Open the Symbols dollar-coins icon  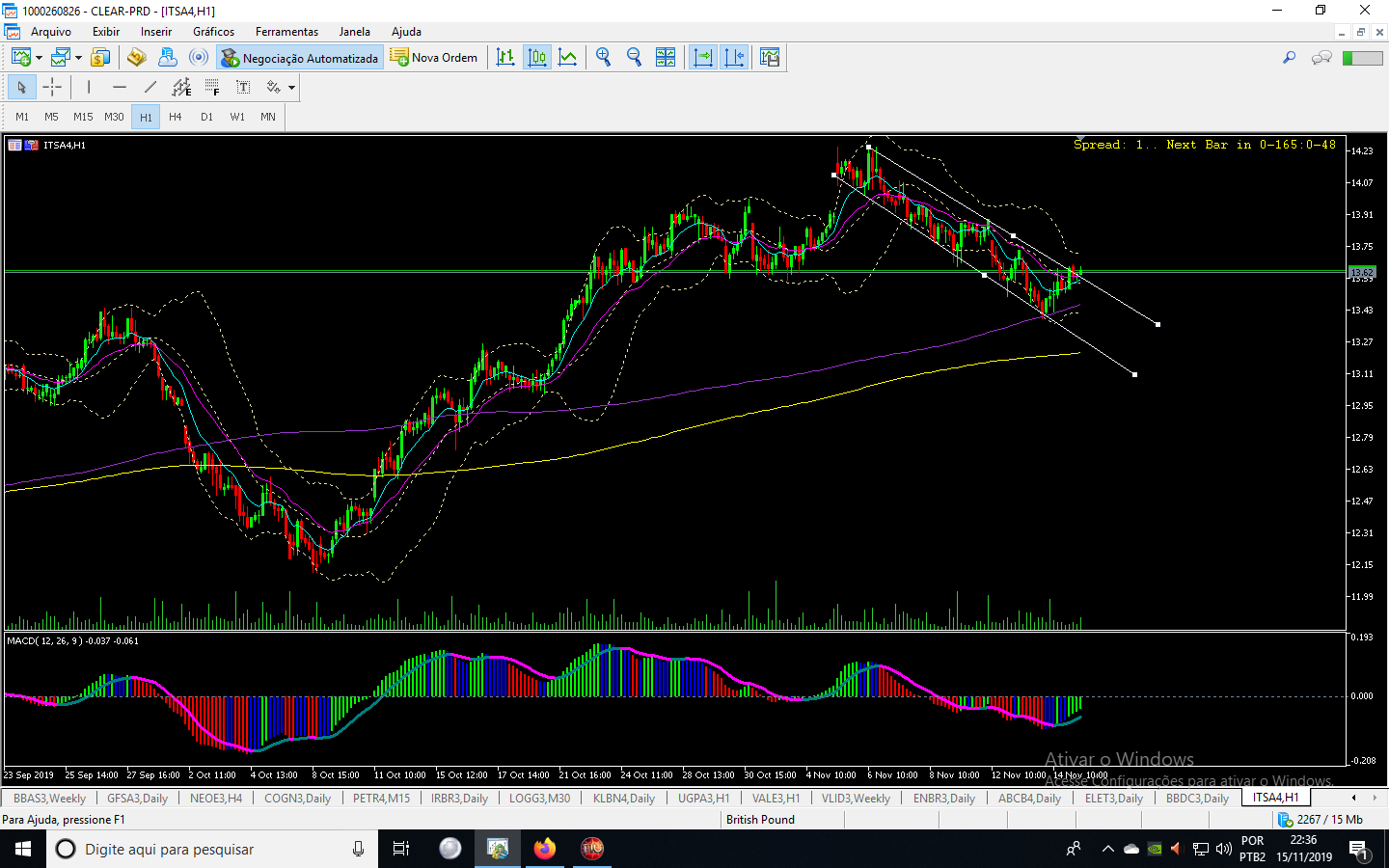point(100,58)
